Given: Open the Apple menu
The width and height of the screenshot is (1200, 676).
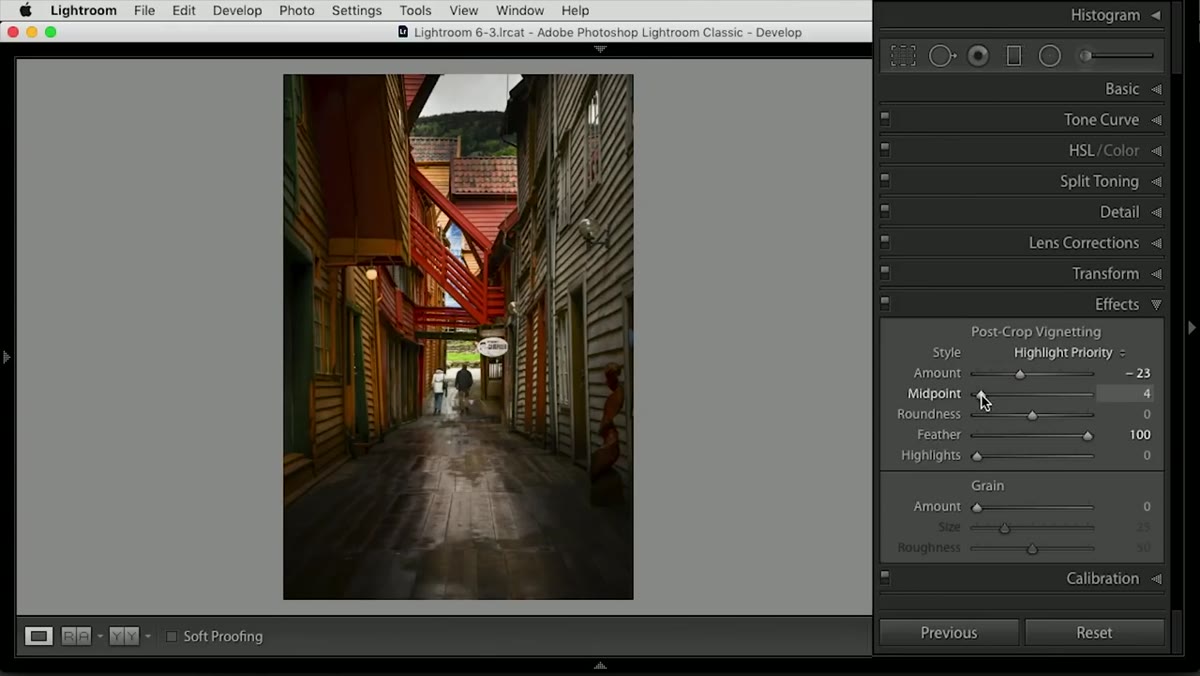Looking at the screenshot, I should (x=25, y=10).
